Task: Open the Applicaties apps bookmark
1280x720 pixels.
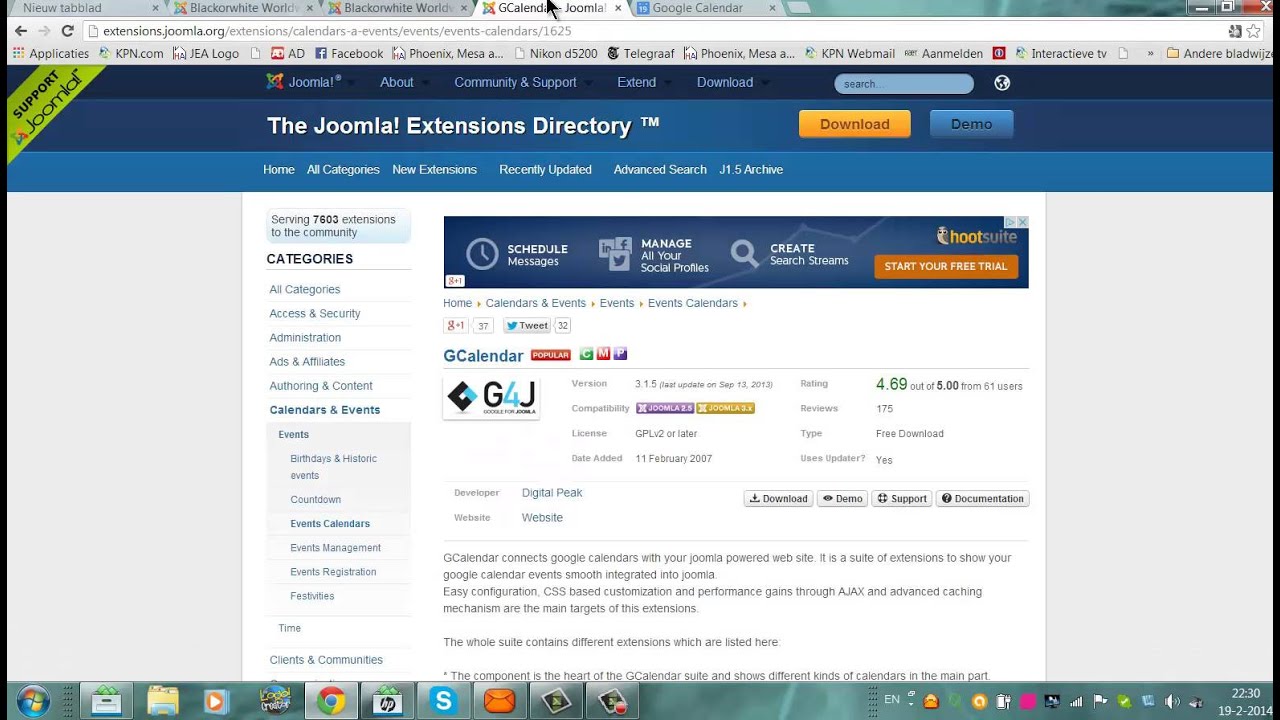Action: (x=51, y=53)
